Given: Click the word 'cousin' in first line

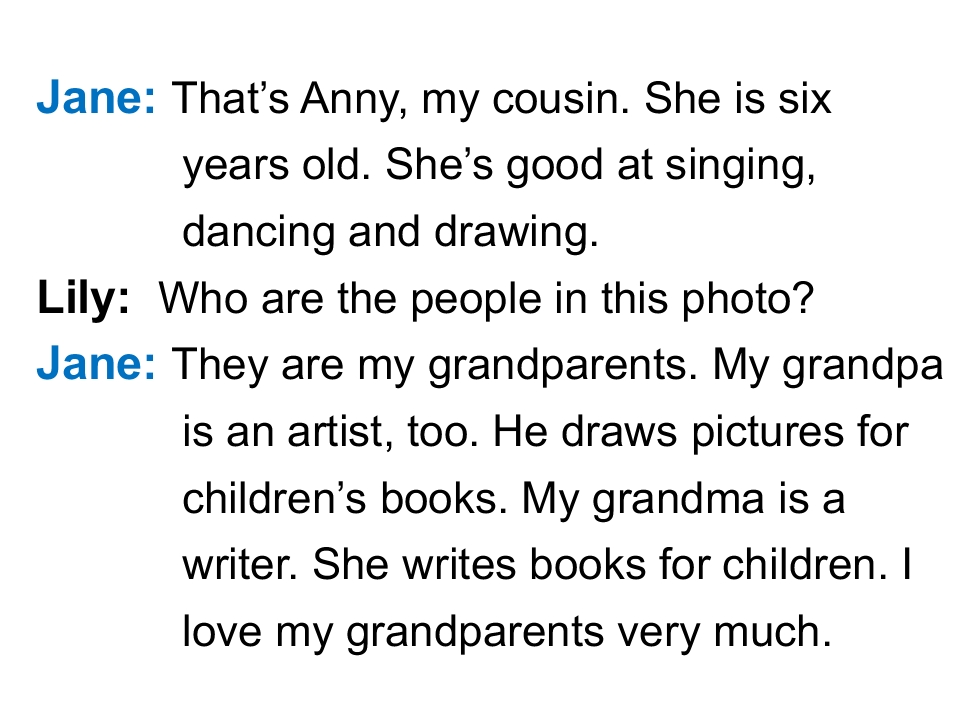Looking at the screenshot, I should (x=561, y=99).
